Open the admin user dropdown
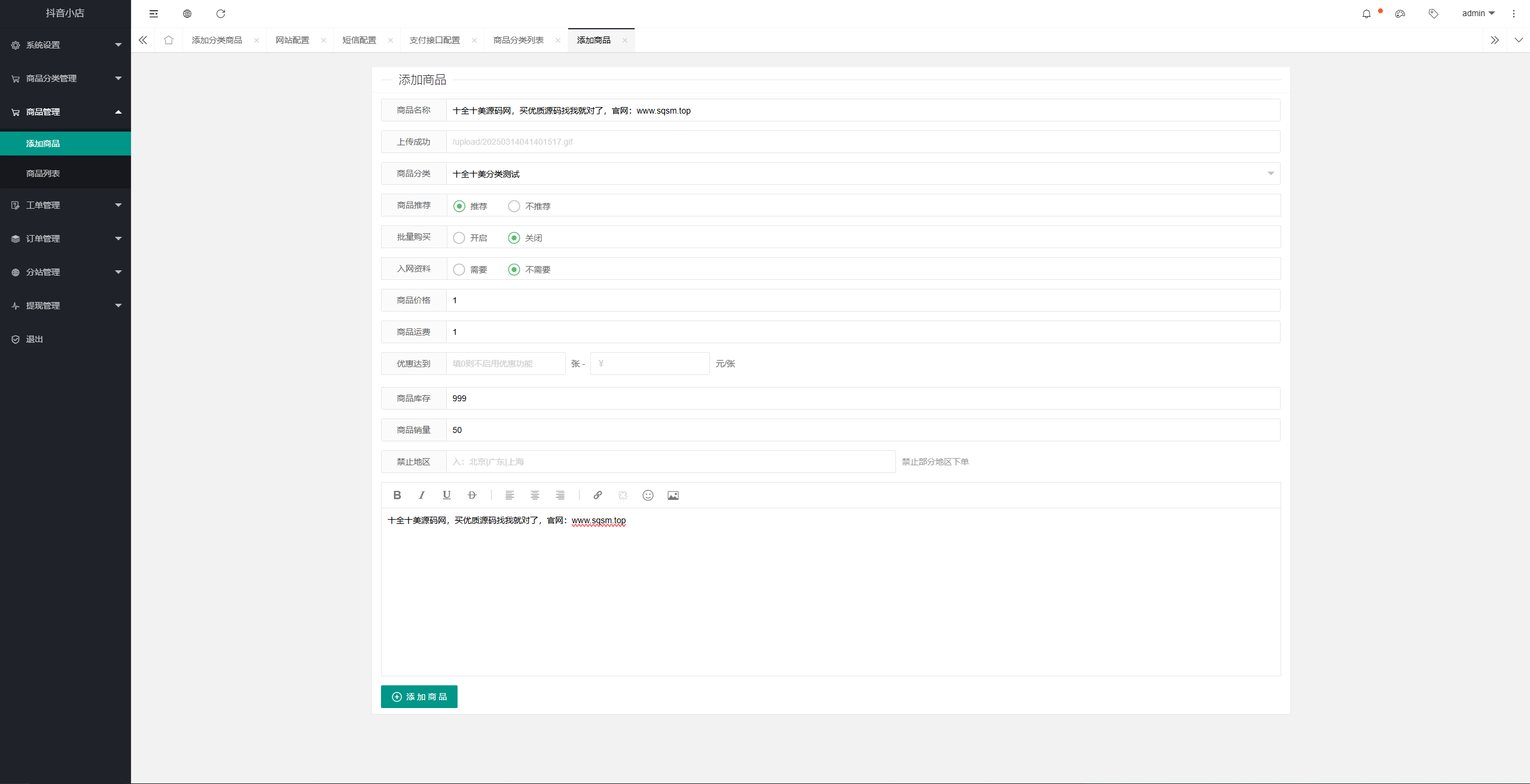Image resolution: width=1530 pixels, height=784 pixels. click(1477, 14)
